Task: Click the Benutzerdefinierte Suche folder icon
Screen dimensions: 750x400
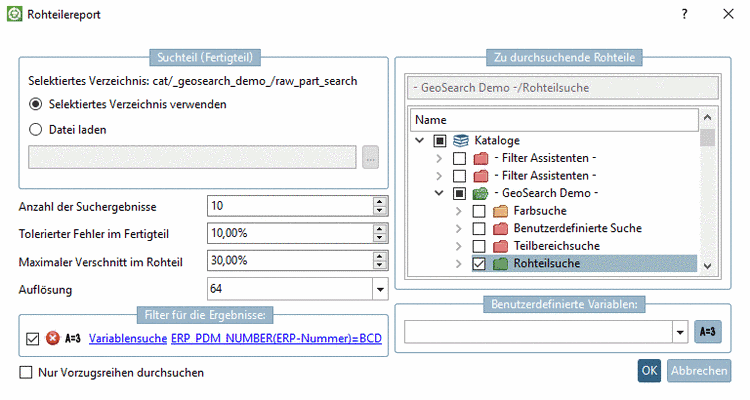Action: click(x=500, y=229)
